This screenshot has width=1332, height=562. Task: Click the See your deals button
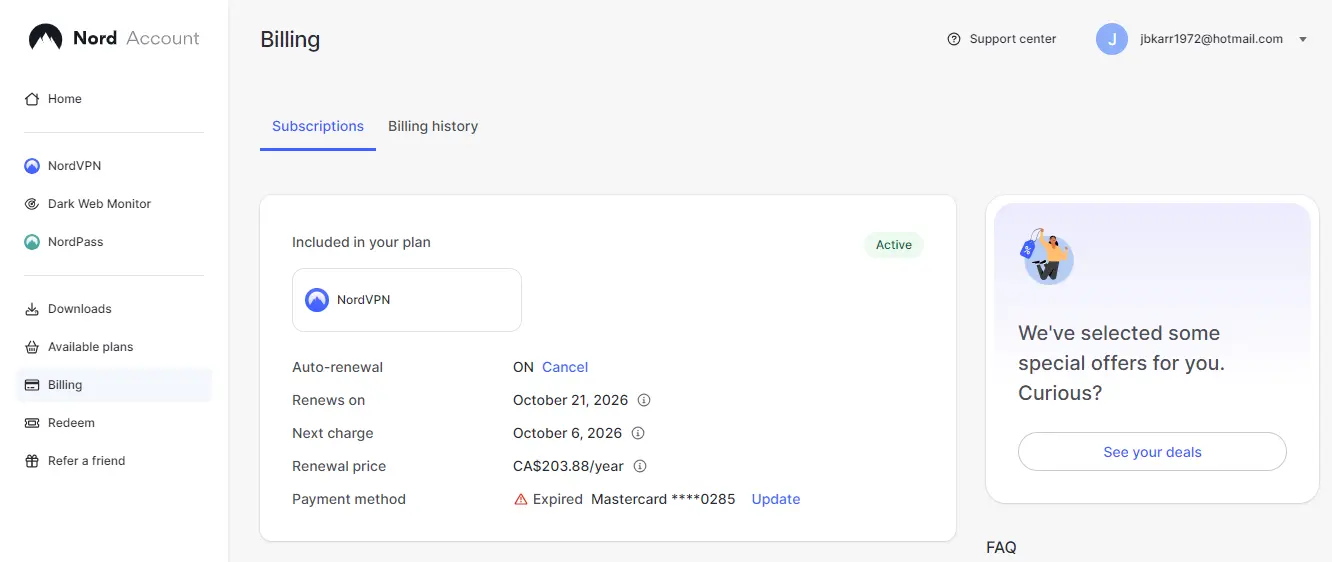(x=1152, y=452)
